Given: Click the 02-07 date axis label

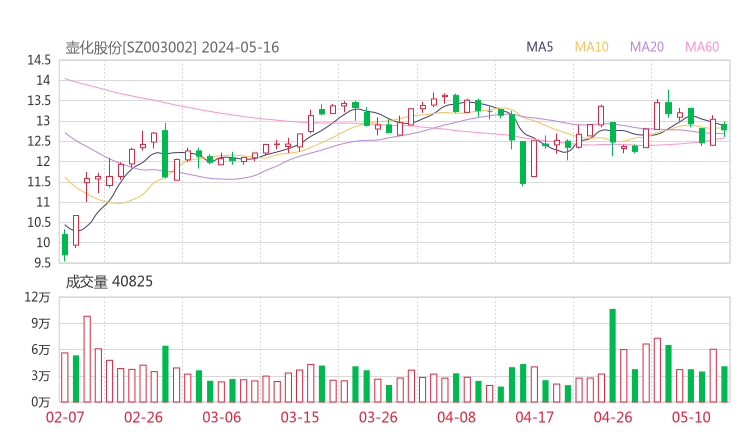Looking at the screenshot, I should tap(65, 417).
